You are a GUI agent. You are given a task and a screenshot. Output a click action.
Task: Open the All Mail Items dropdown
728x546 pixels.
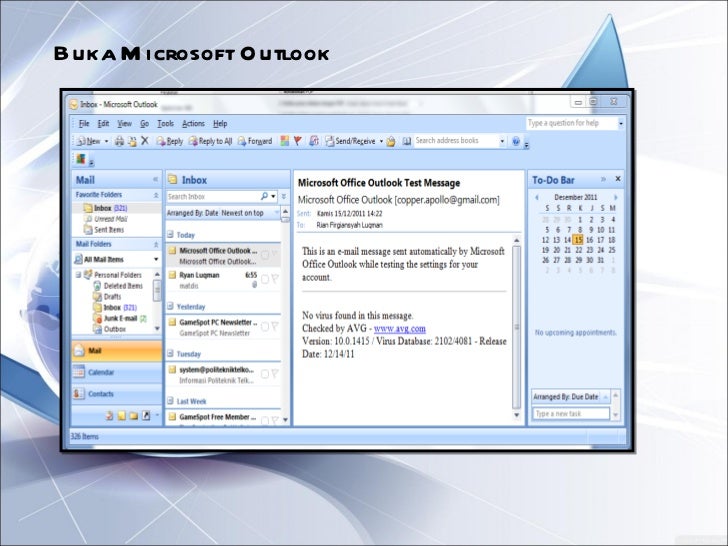(x=156, y=259)
